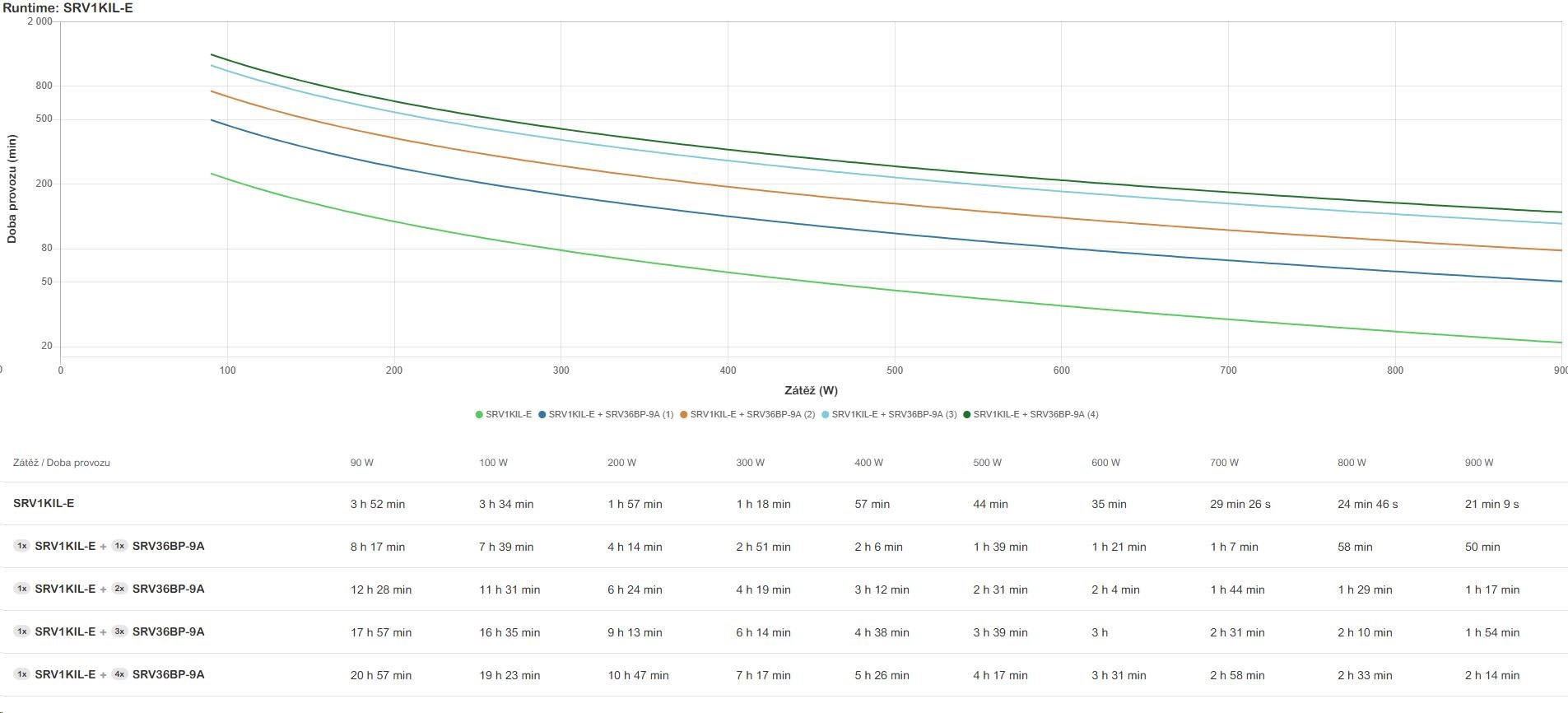This screenshot has width=1568, height=713.
Task: Click the 90 W column header
Action: pyautogui.click(x=361, y=463)
